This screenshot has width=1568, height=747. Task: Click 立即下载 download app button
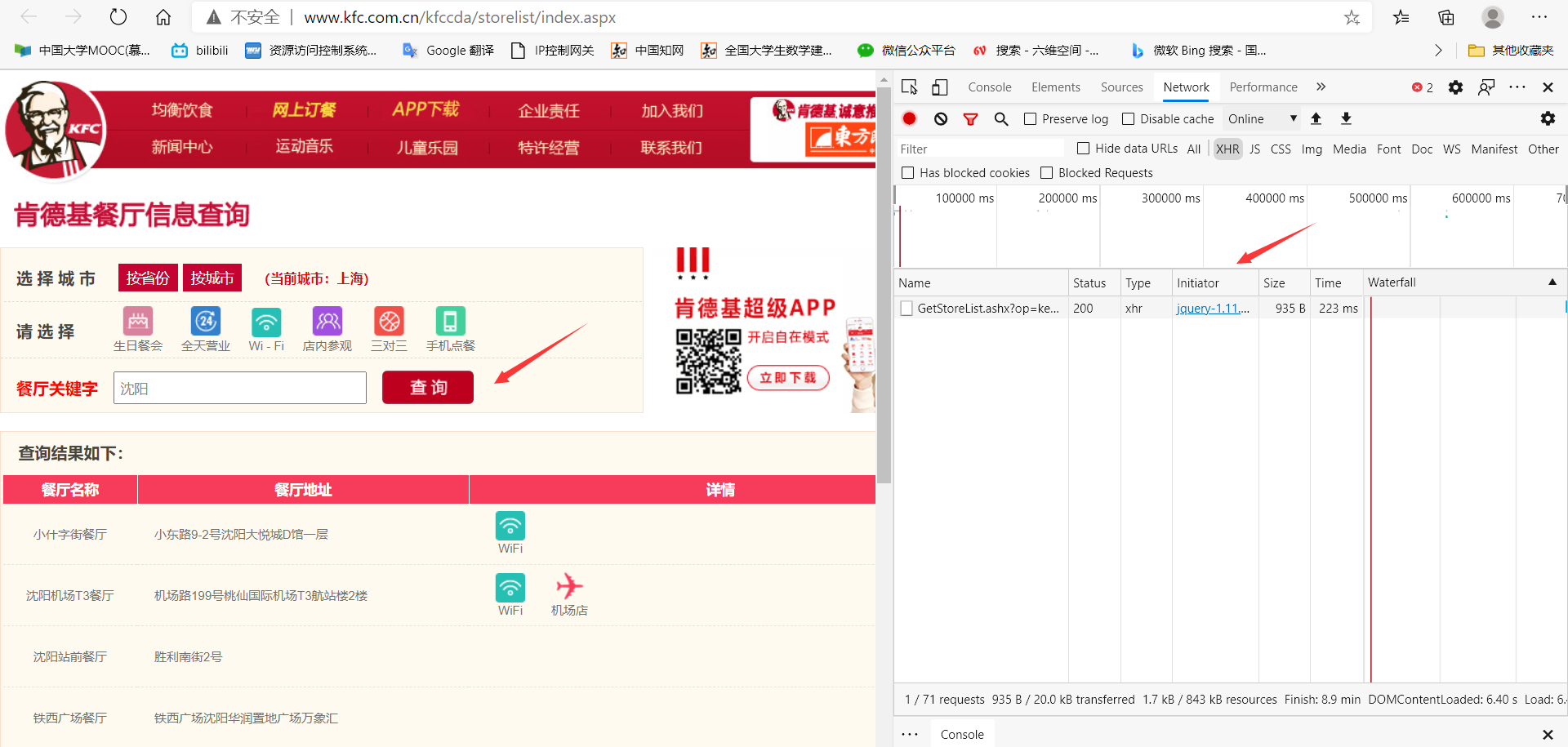pos(788,377)
